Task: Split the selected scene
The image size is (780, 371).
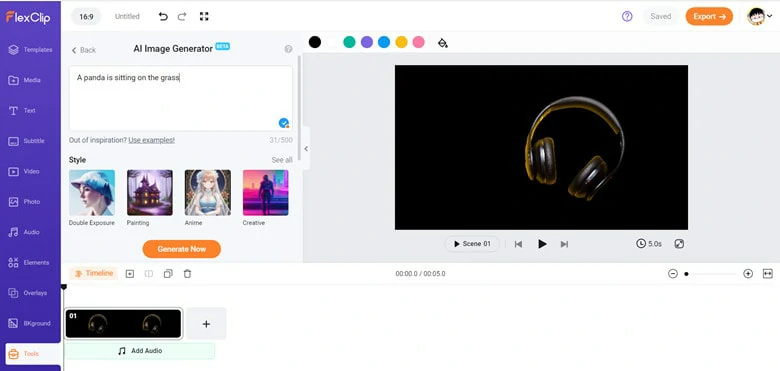Action: tap(149, 274)
